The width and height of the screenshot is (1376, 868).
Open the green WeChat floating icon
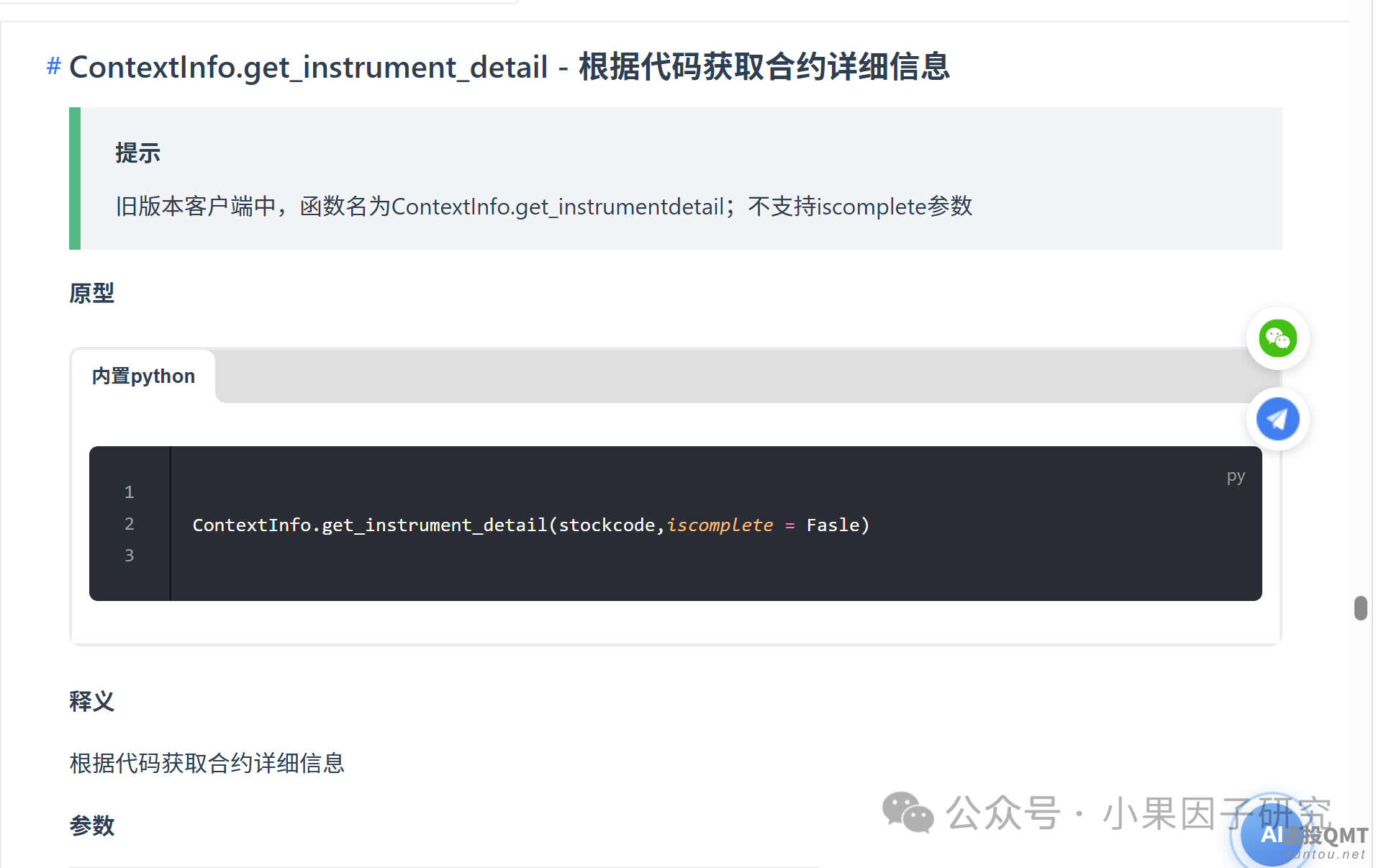coord(1277,338)
